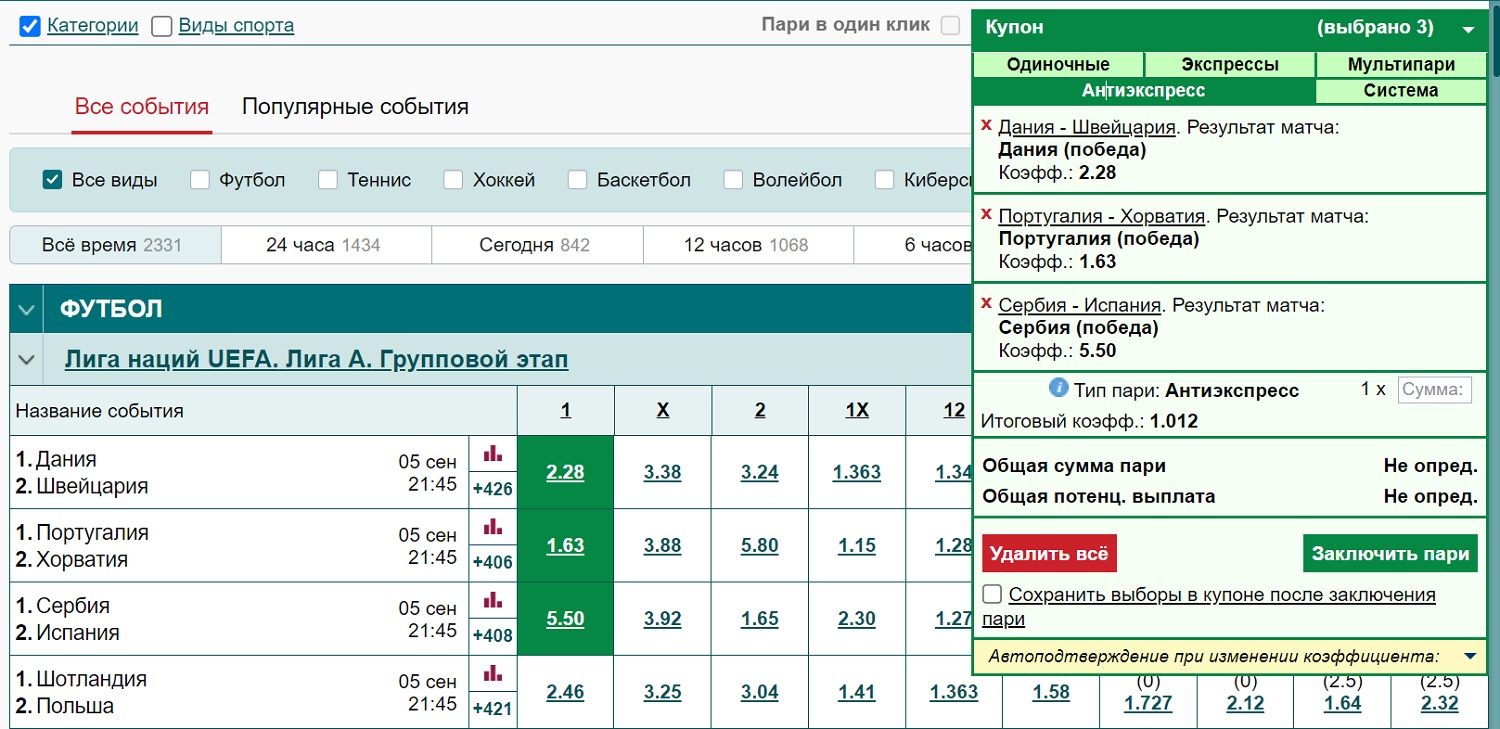Toggle the Категории checkbox
This screenshot has width=1500, height=729.
(x=30, y=26)
